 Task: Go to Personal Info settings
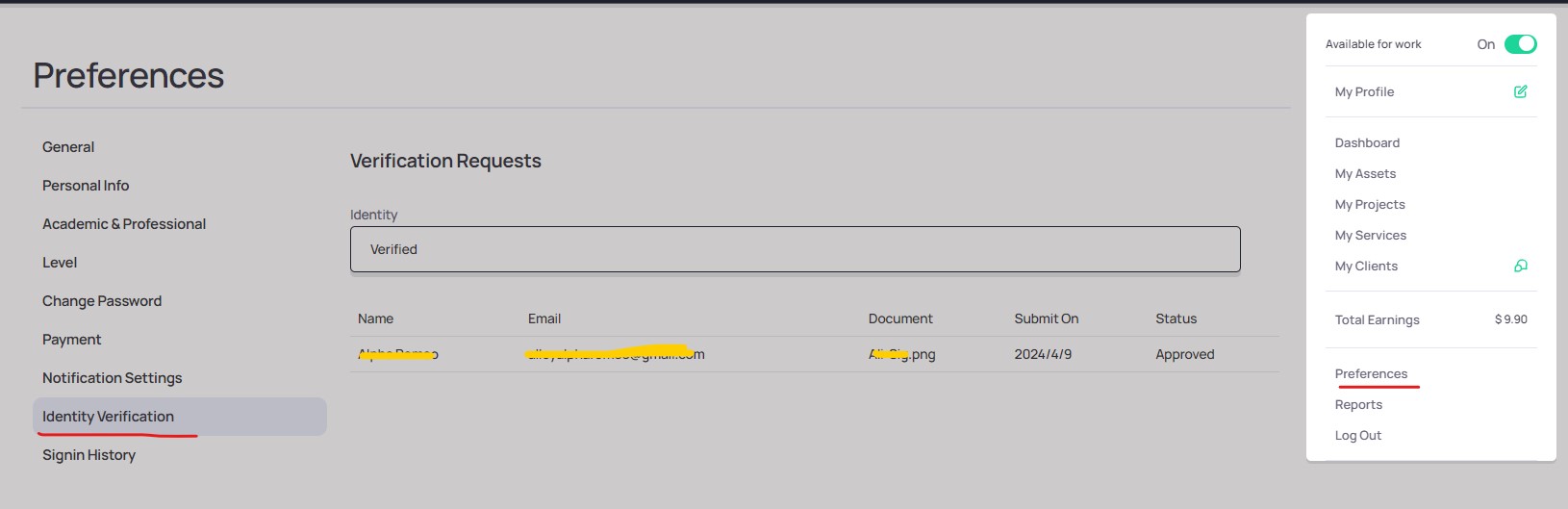[86, 186]
